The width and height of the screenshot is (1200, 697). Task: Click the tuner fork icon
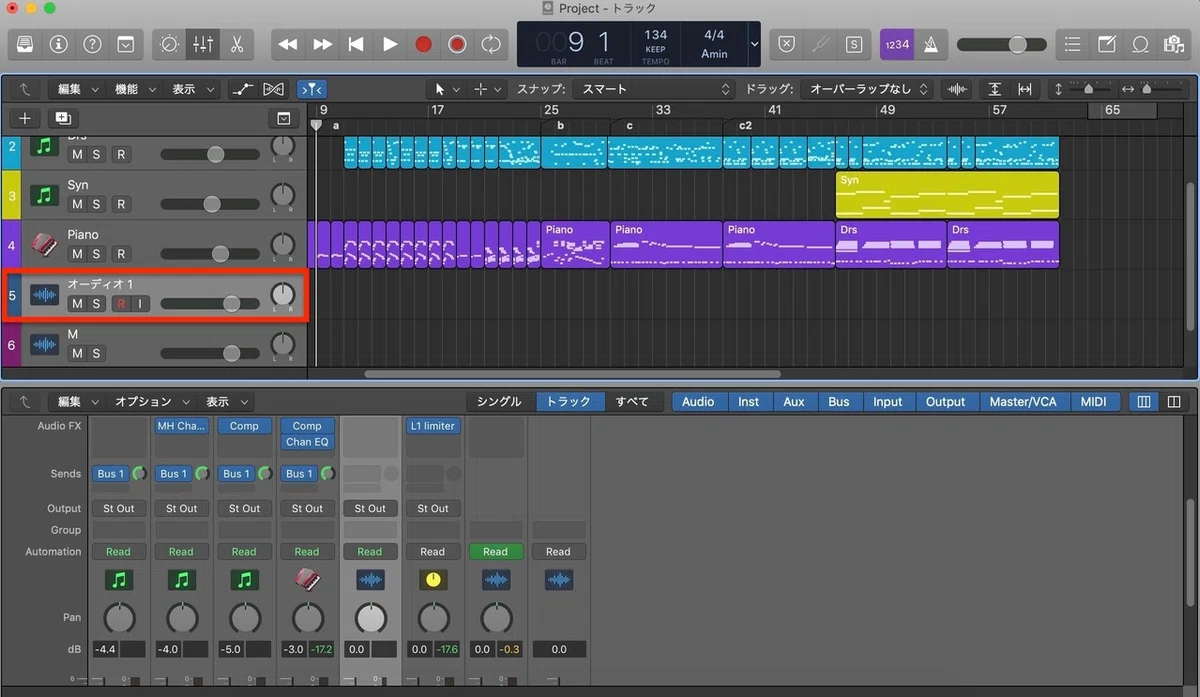coord(820,44)
